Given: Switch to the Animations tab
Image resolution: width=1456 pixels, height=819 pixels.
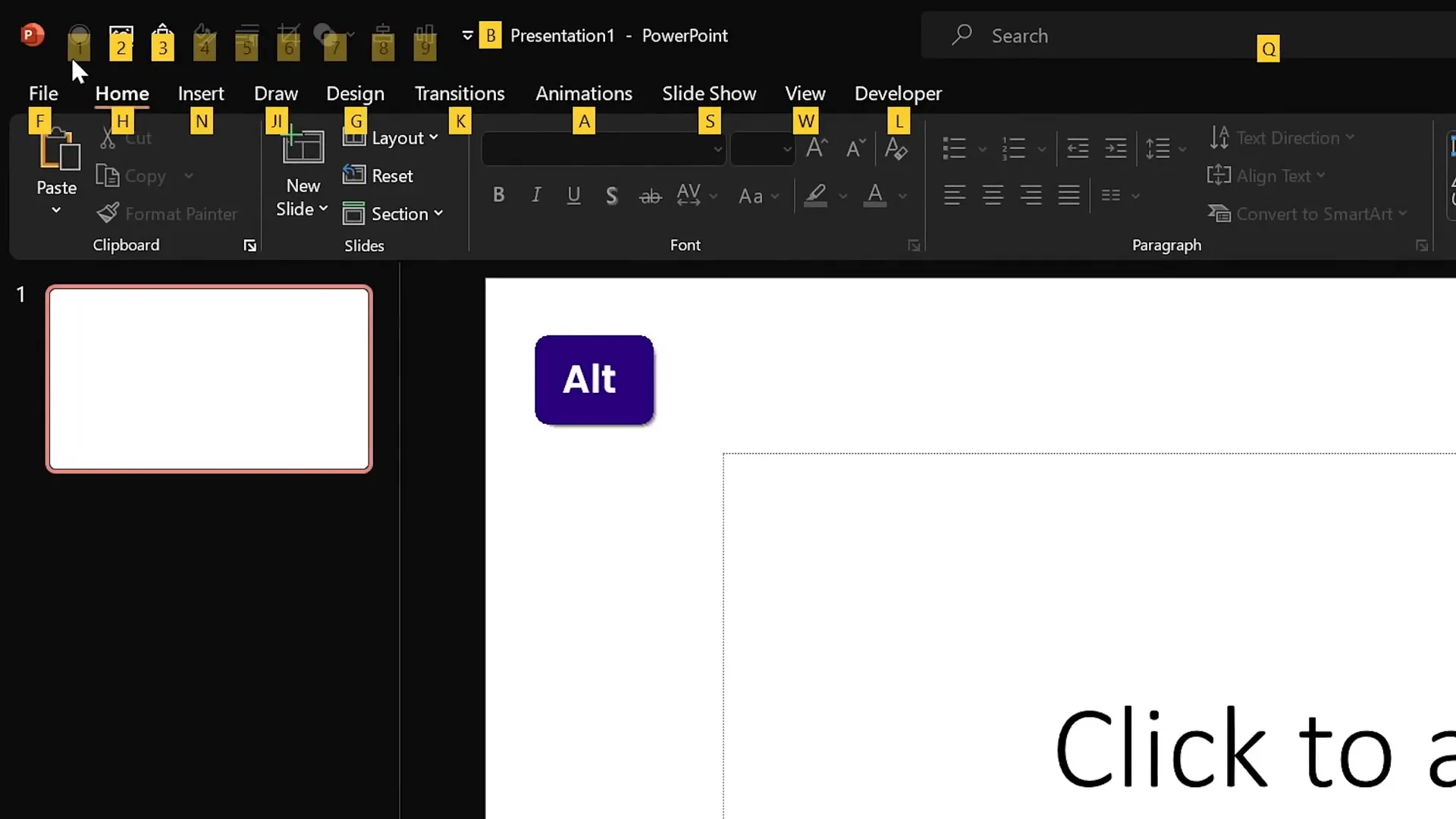Looking at the screenshot, I should [x=584, y=93].
